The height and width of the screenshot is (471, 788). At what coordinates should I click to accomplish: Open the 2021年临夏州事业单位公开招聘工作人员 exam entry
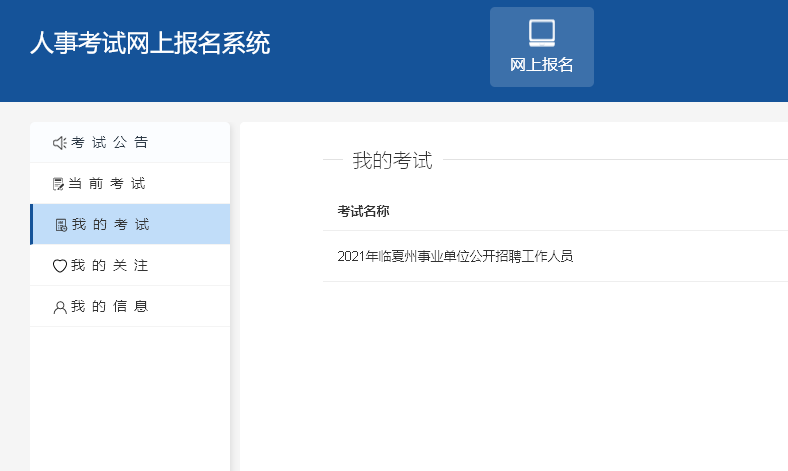tap(455, 256)
